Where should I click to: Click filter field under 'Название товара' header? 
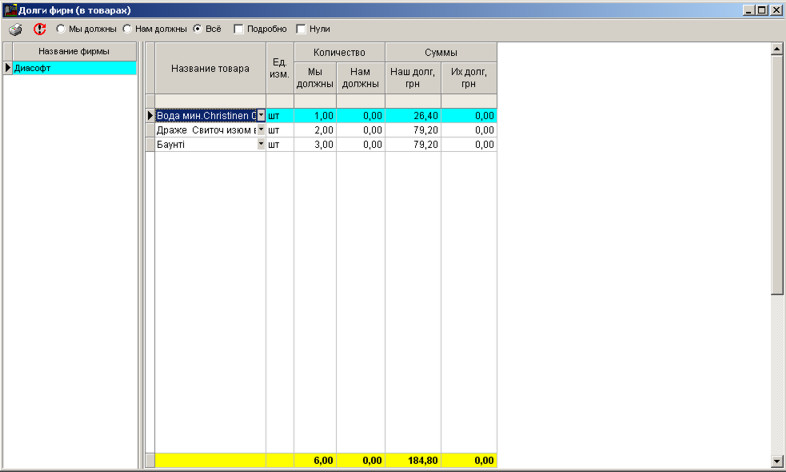pyautogui.click(x=210, y=101)
